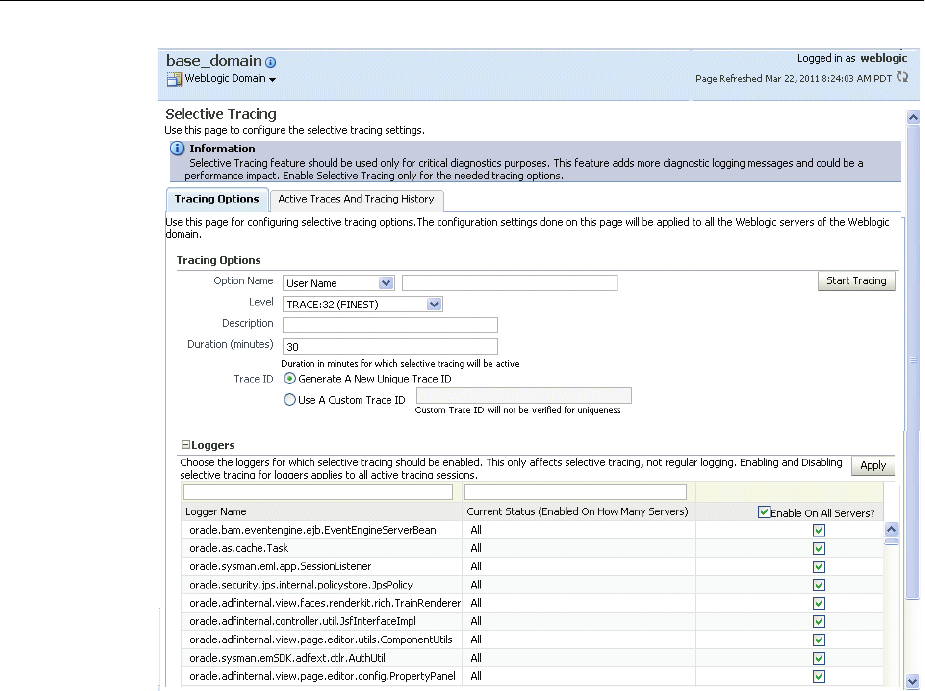
Task: Uncheck the oracle.as.cache.Task logger checkbox
Action: [x=819, y=548]
